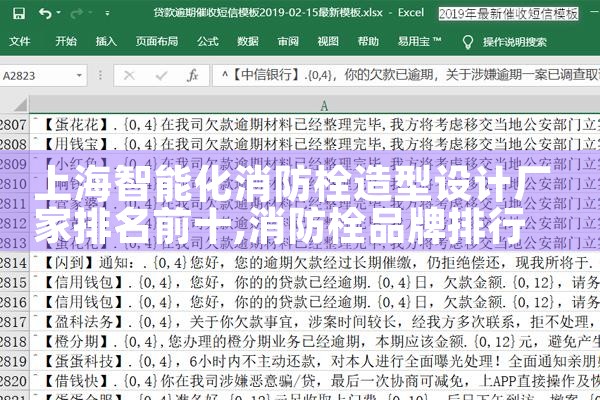Click the formula bar text starting 【中信银行】

tap(407, 75)
